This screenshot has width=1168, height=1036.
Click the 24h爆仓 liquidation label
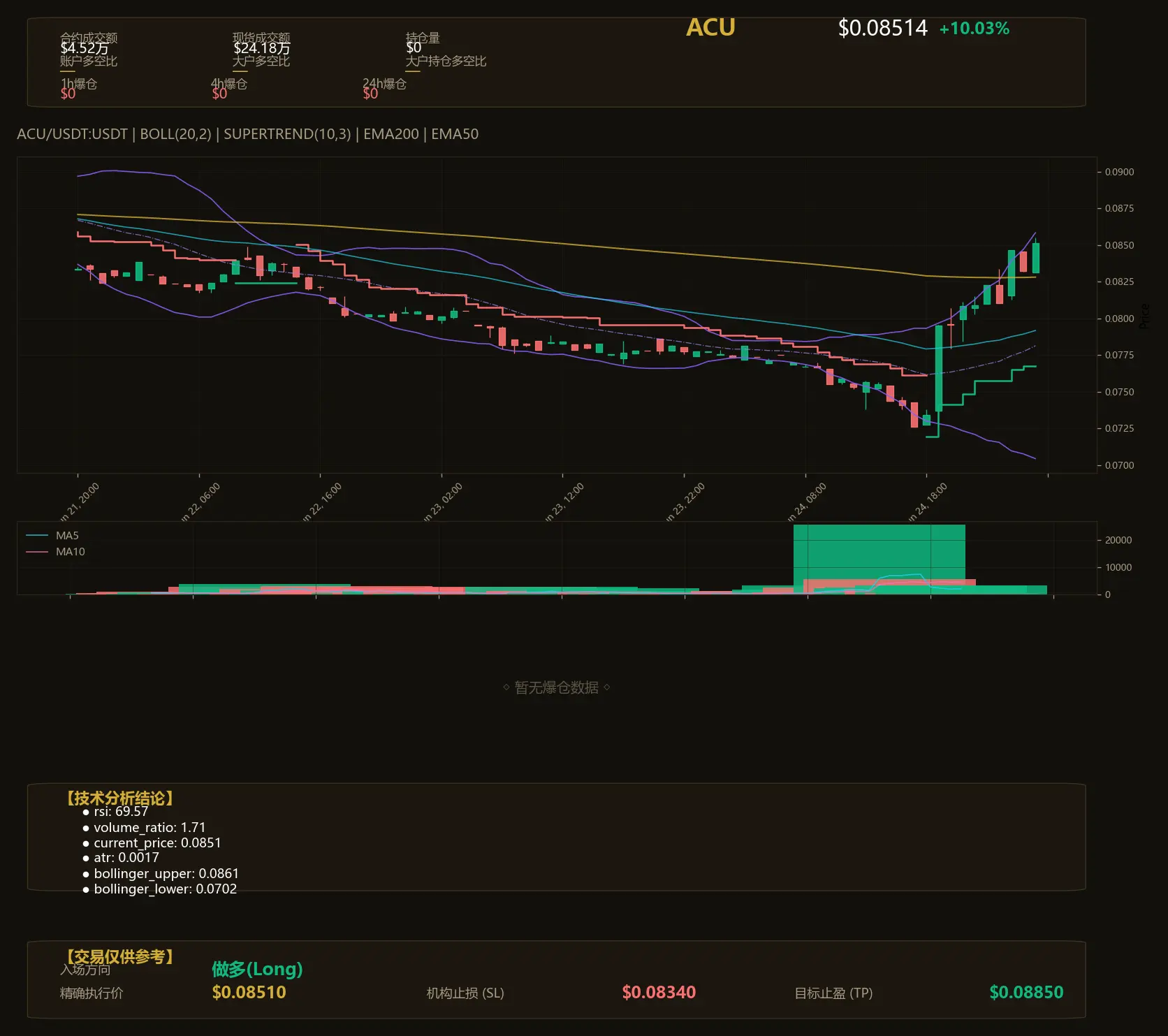point(384,84)
